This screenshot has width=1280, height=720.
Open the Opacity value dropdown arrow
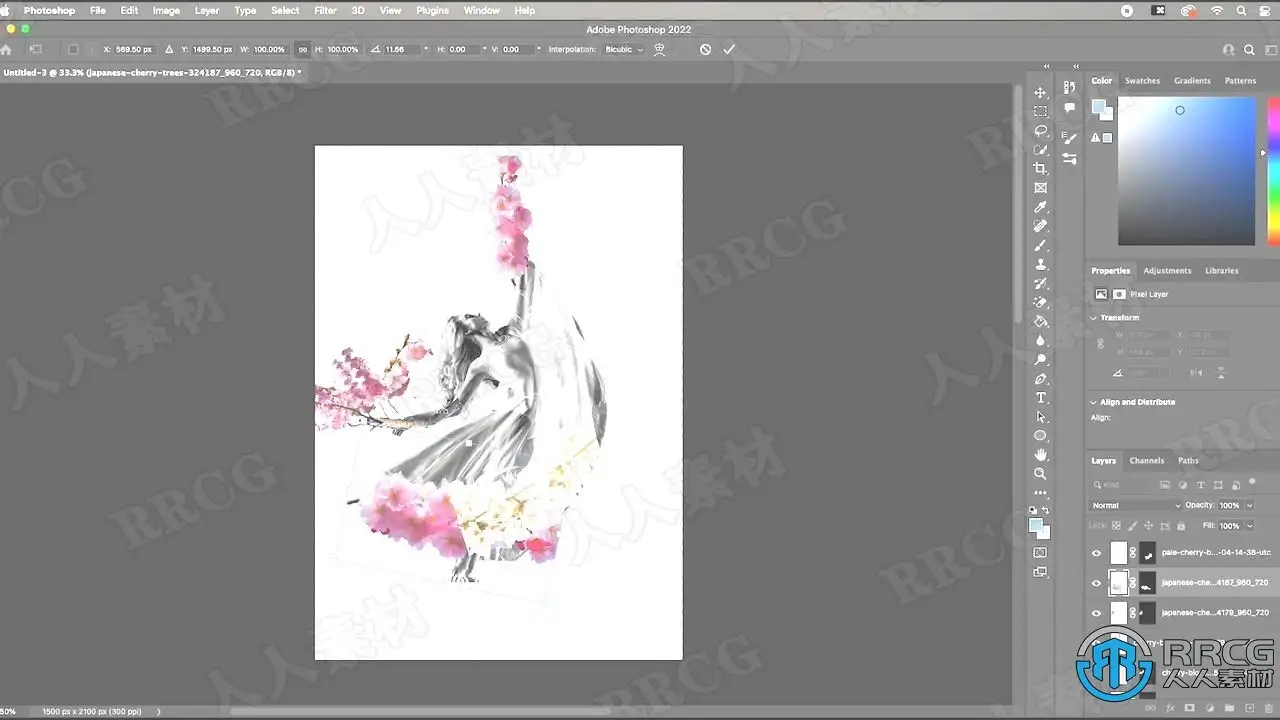click(1249, 506)
